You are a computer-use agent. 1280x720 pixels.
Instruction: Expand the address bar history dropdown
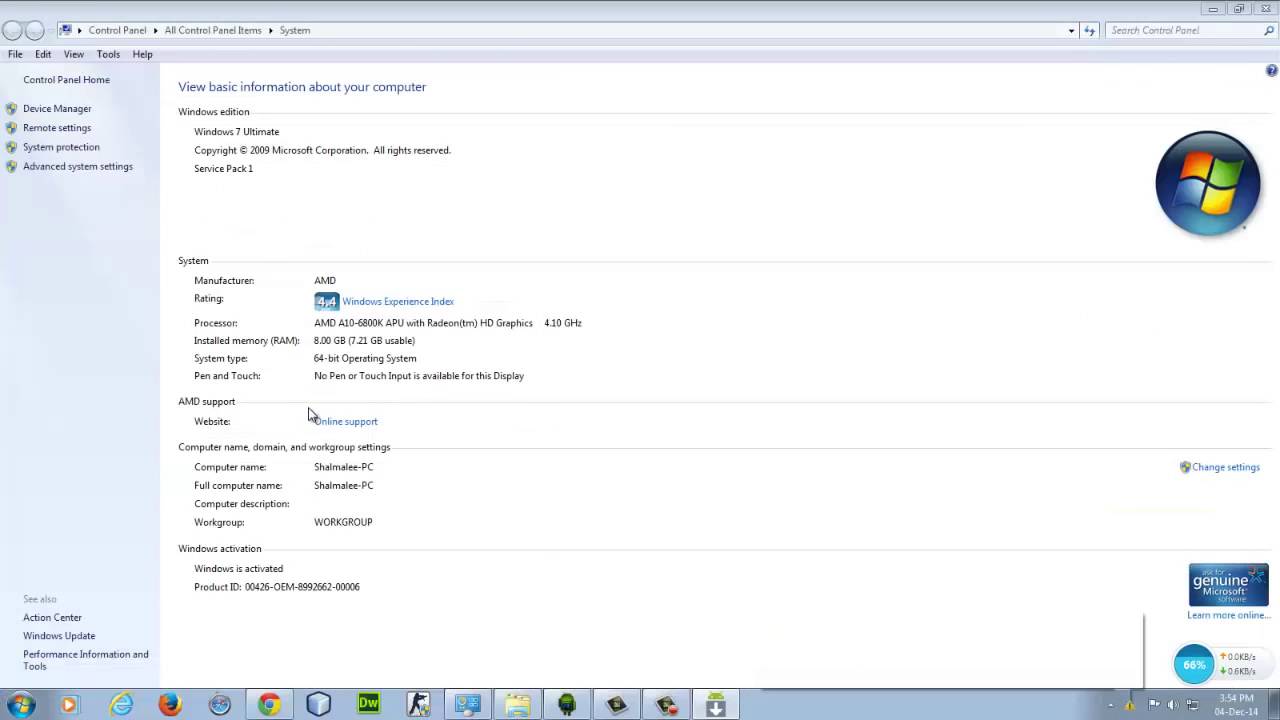tap(1071, 30)
